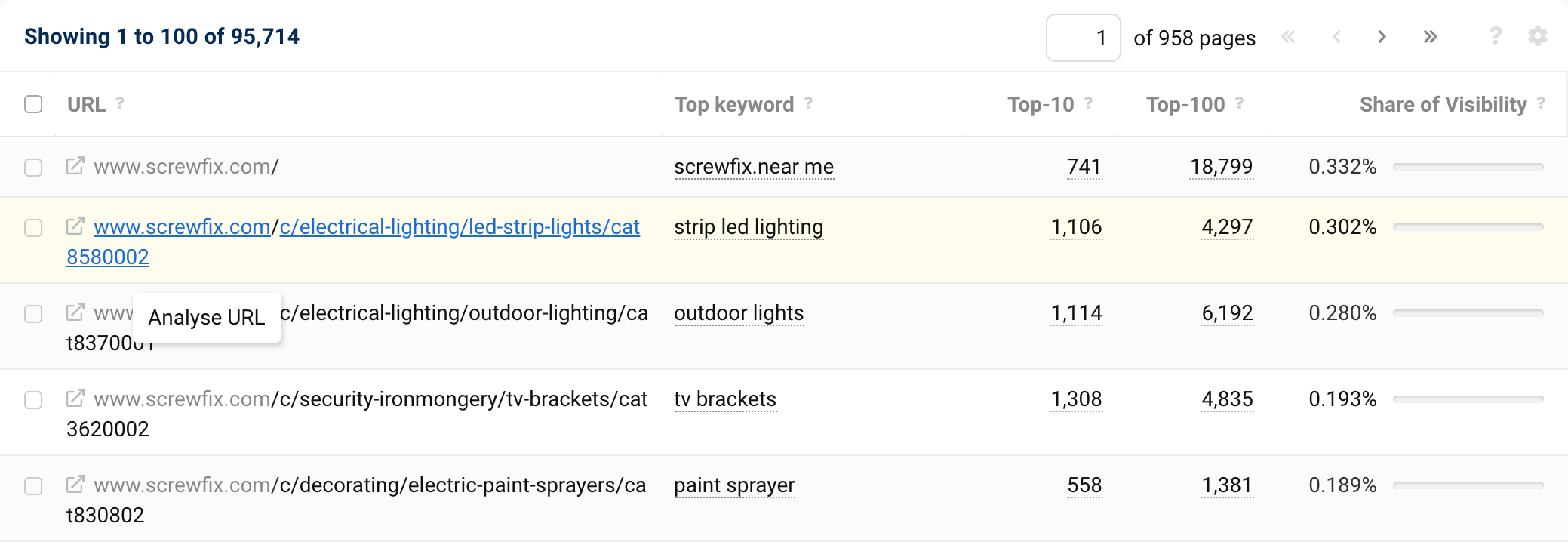
Task: Click Top-100 value 1,381
Action: [x=1228, y=485]
